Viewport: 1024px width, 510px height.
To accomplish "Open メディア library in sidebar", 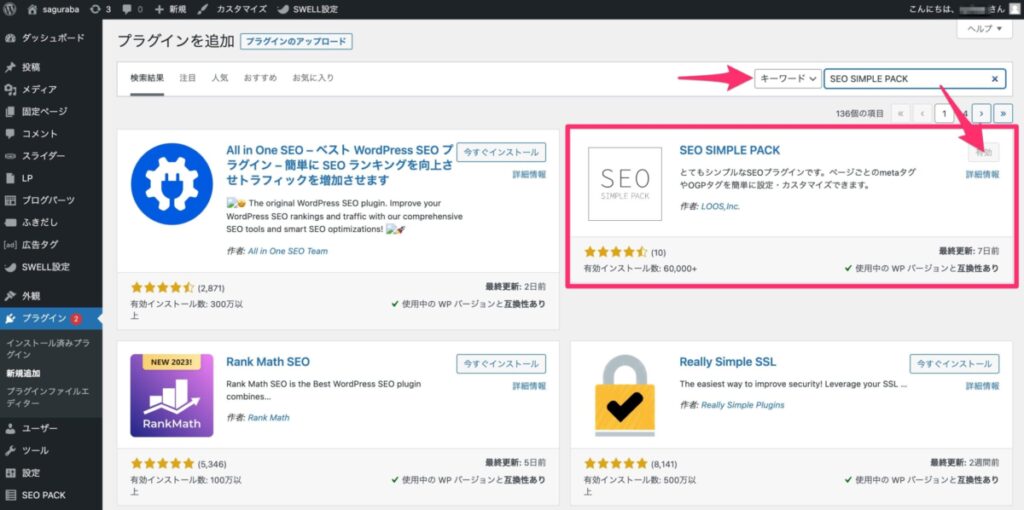I will point(51,89).
